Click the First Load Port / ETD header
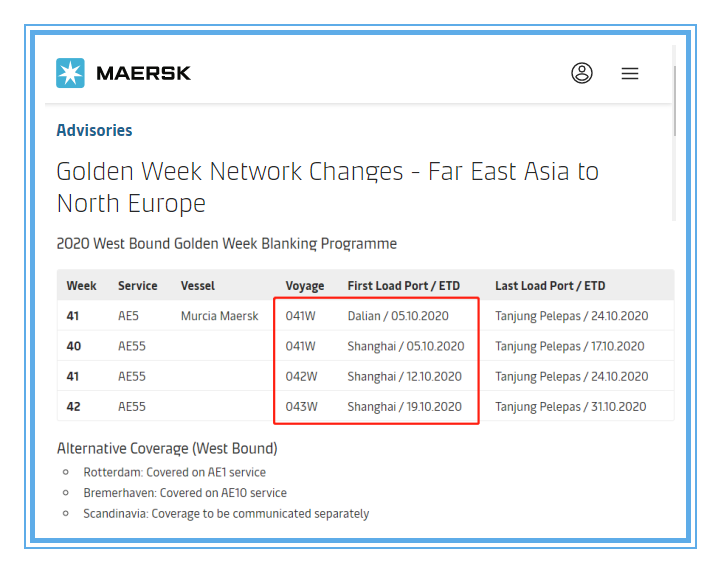 click(403, 286)
